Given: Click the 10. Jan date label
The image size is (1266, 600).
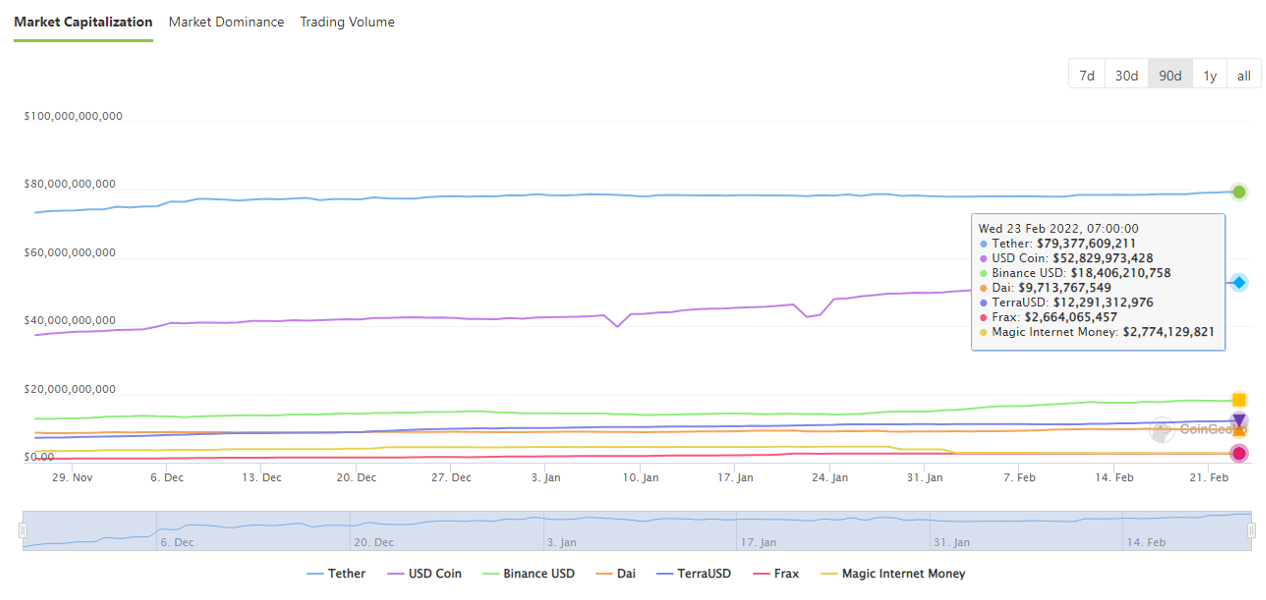Looking at the screenshot, I should point(640,478).
